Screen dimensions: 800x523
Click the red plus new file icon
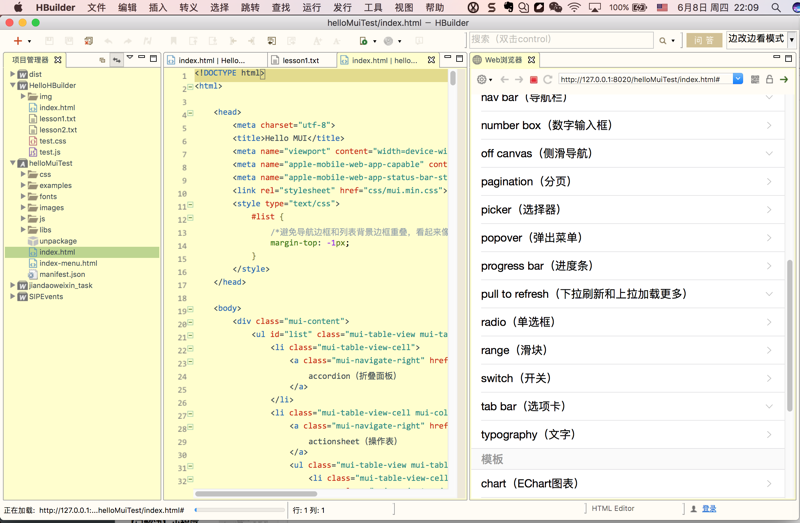(x=18, y=41)
